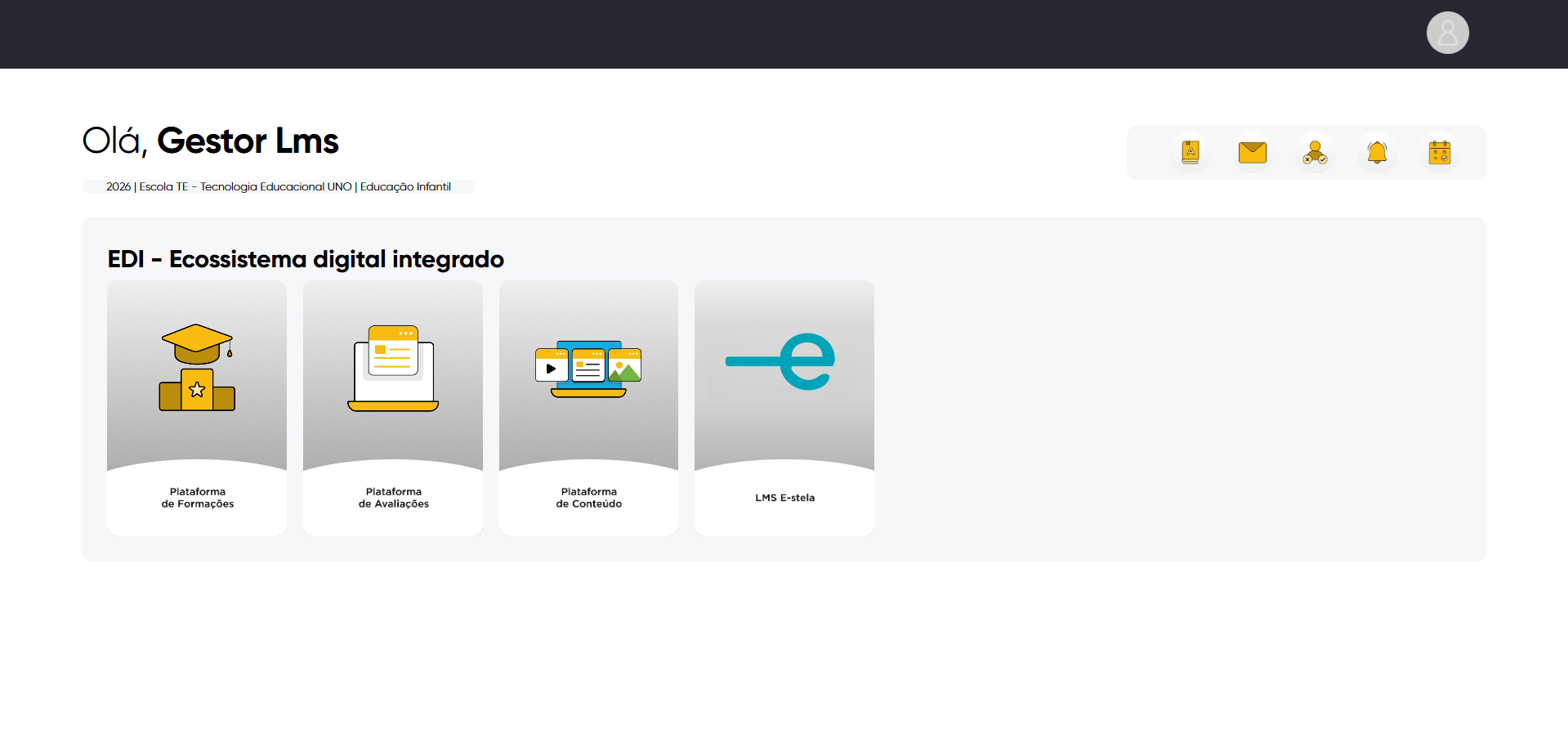Open the user management person icon
Screen dimensions: 1568x738
pyautogui.click(x=1315, y=152)
